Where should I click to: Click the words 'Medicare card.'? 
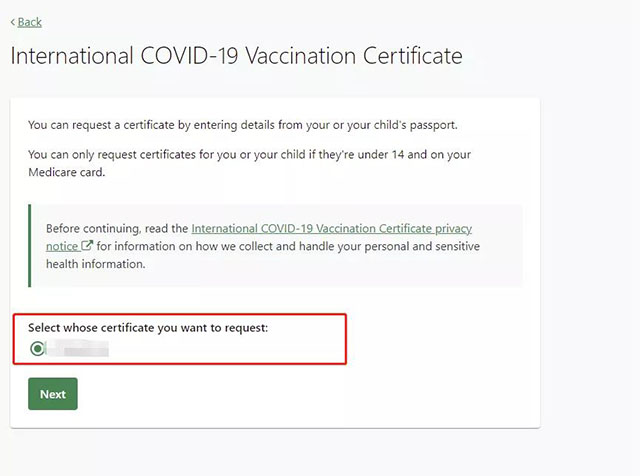pos(67,172)
